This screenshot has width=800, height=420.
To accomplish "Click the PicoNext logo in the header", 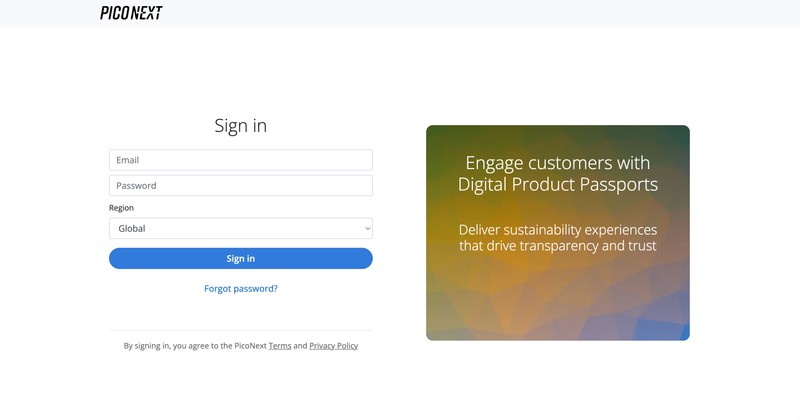I will point(131,13).
